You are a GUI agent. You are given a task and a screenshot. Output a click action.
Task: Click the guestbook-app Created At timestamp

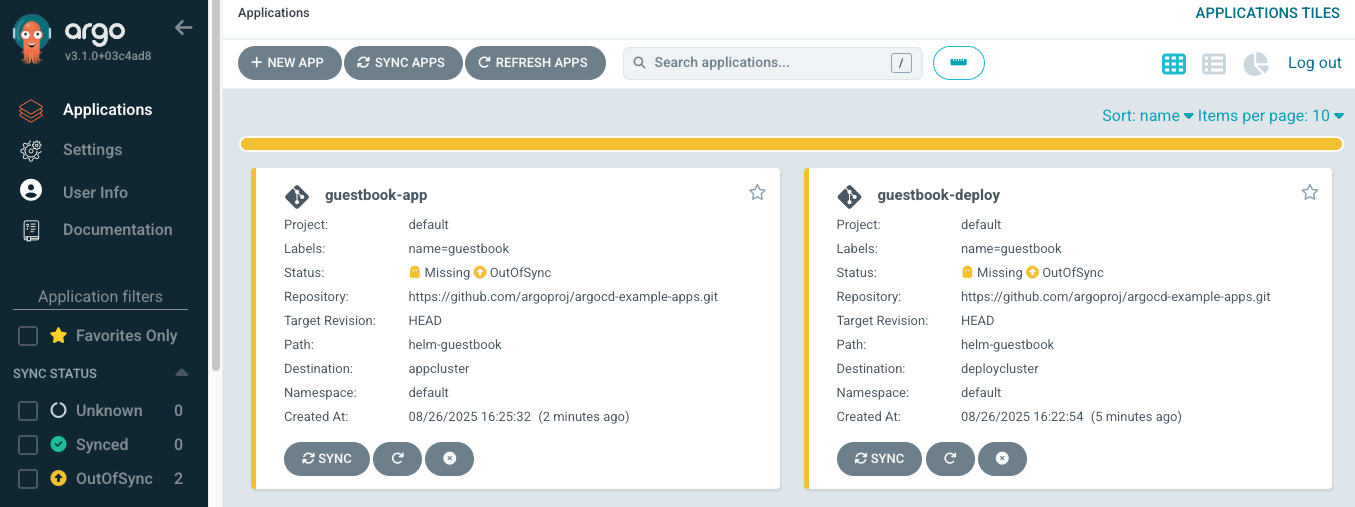pyautogui.click(x=519, y=417)
